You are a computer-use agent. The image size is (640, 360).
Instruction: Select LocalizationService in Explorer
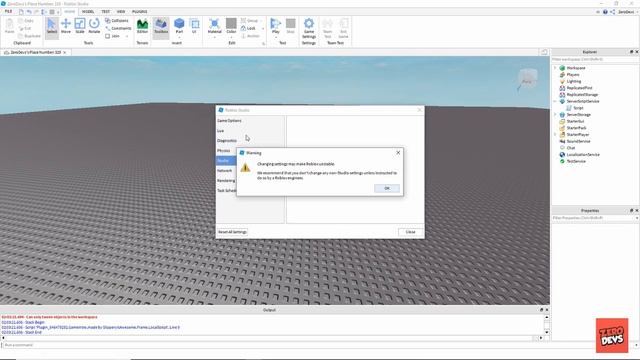tap(583, 155)
